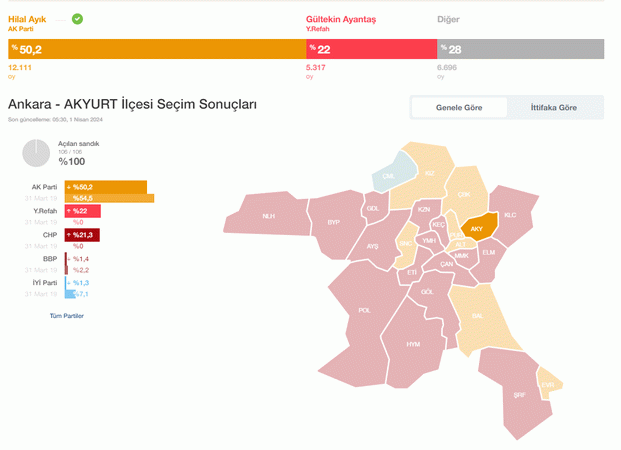
Task: Click the BAL district on the map
Action: 477,316
